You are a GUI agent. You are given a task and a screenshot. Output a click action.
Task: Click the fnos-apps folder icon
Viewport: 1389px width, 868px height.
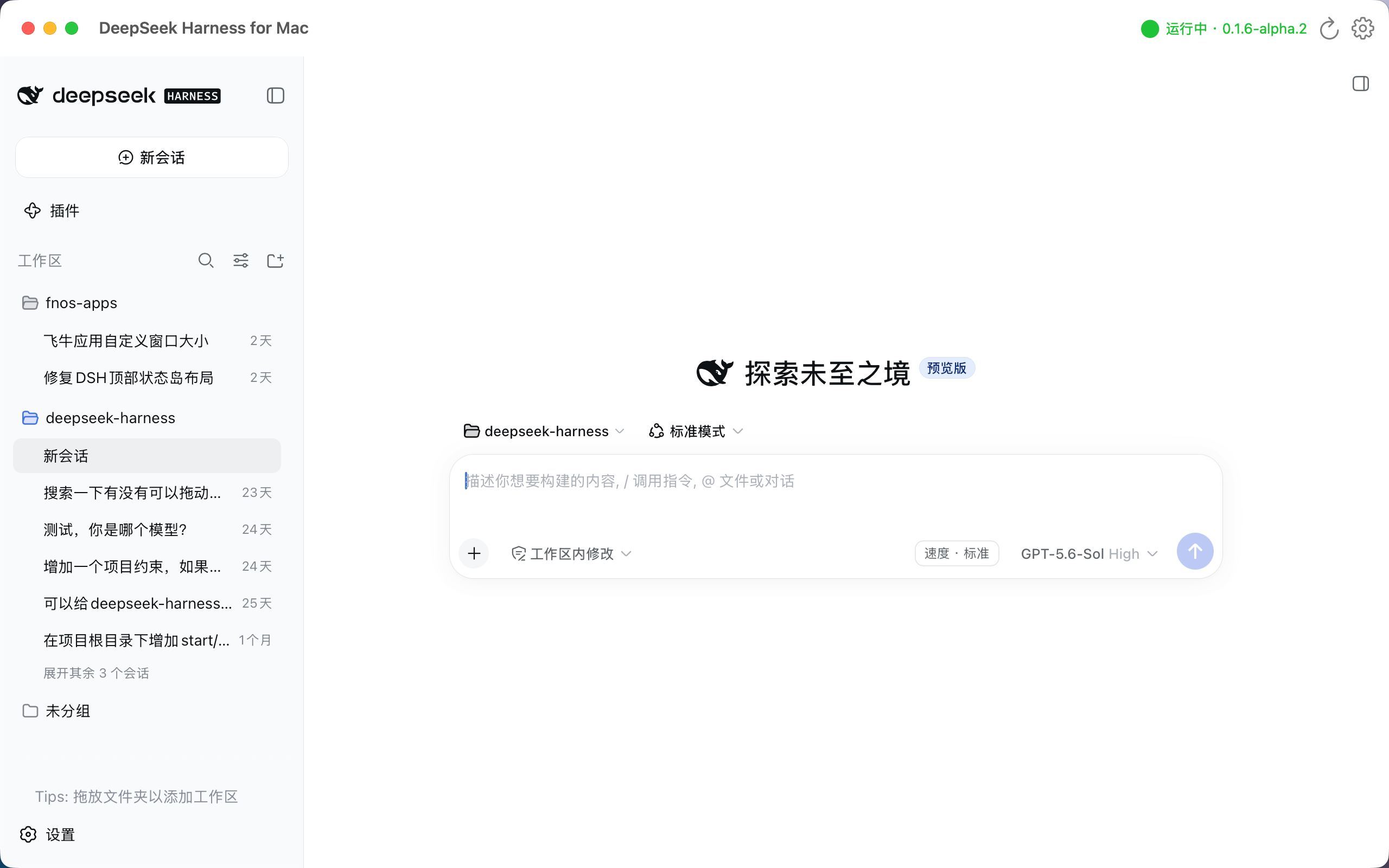(30, 303)
